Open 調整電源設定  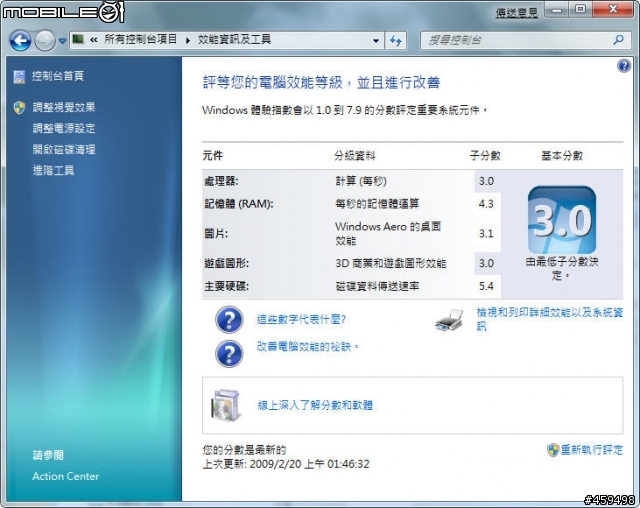64,129
